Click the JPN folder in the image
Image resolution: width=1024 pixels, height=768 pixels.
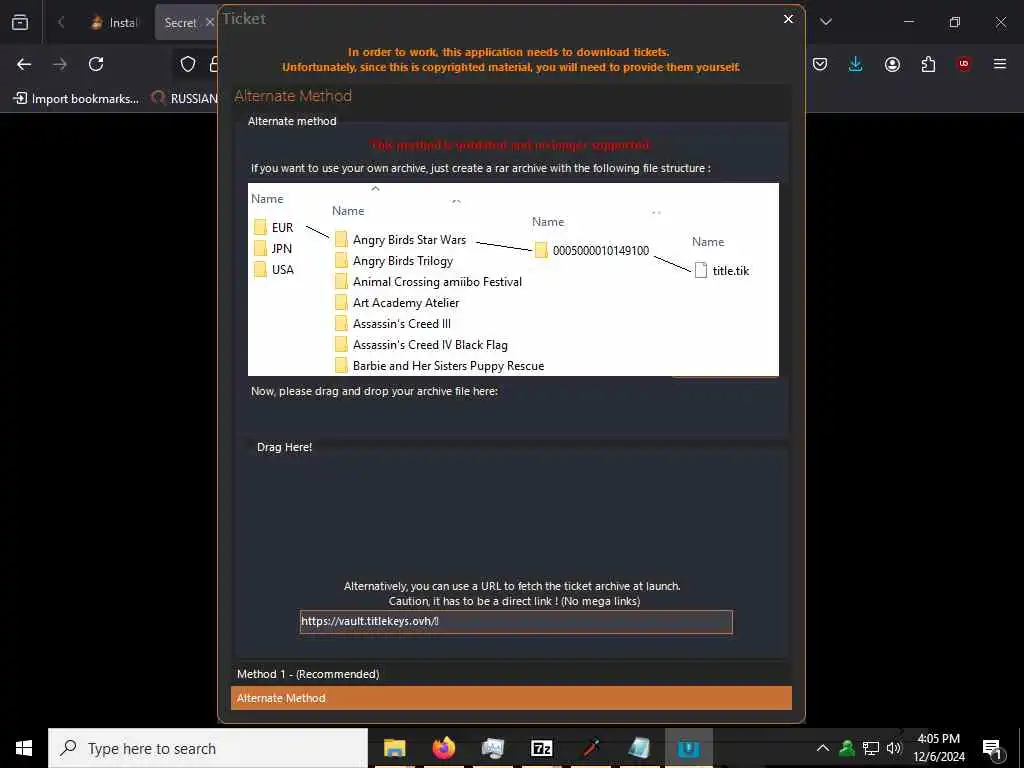(273, 249)
